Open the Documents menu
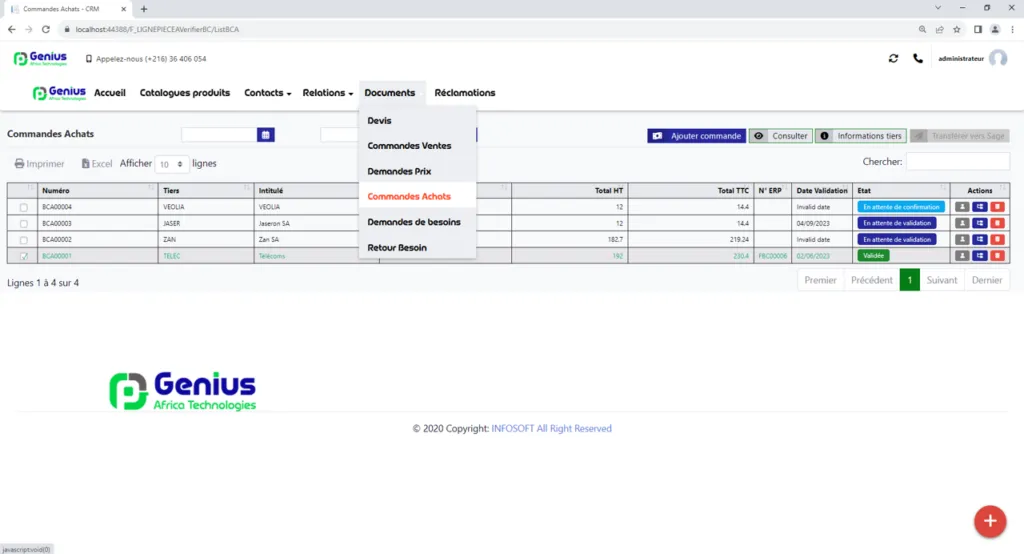This screenshot has height=554, width=1024. [390, 93]
